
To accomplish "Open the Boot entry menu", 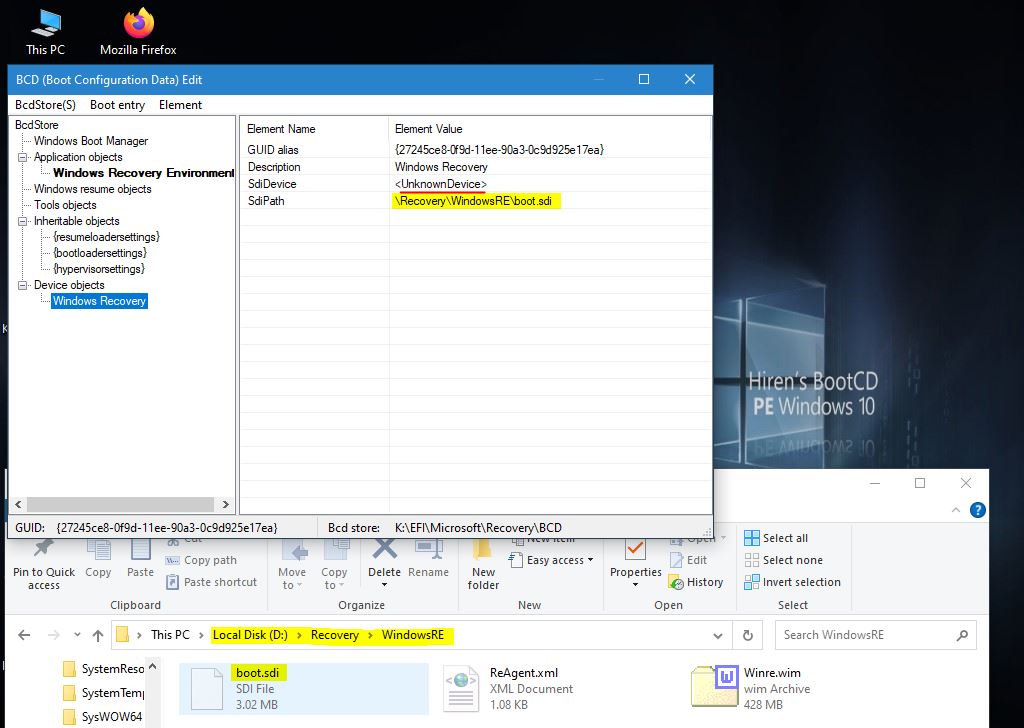I will coord(117,105).
